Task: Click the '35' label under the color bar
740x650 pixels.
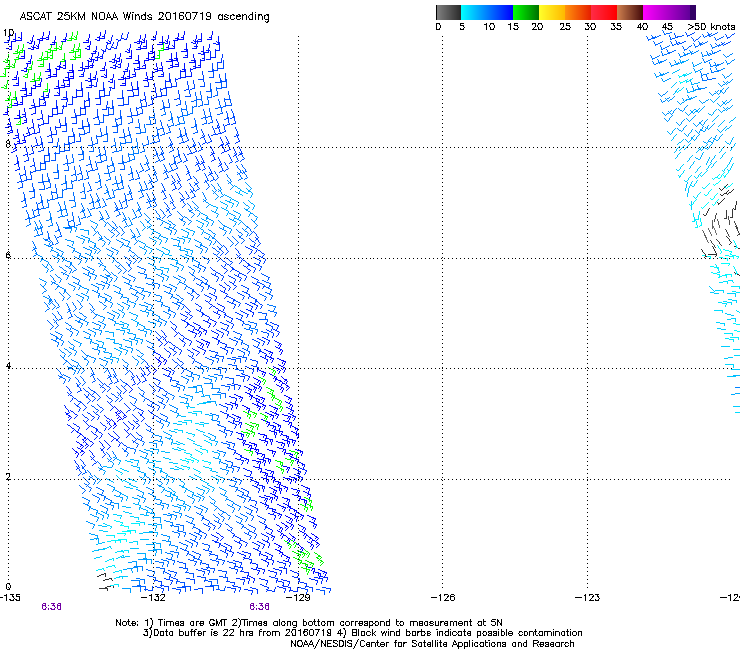Action: pyautogui.click(x=616, y=27)
